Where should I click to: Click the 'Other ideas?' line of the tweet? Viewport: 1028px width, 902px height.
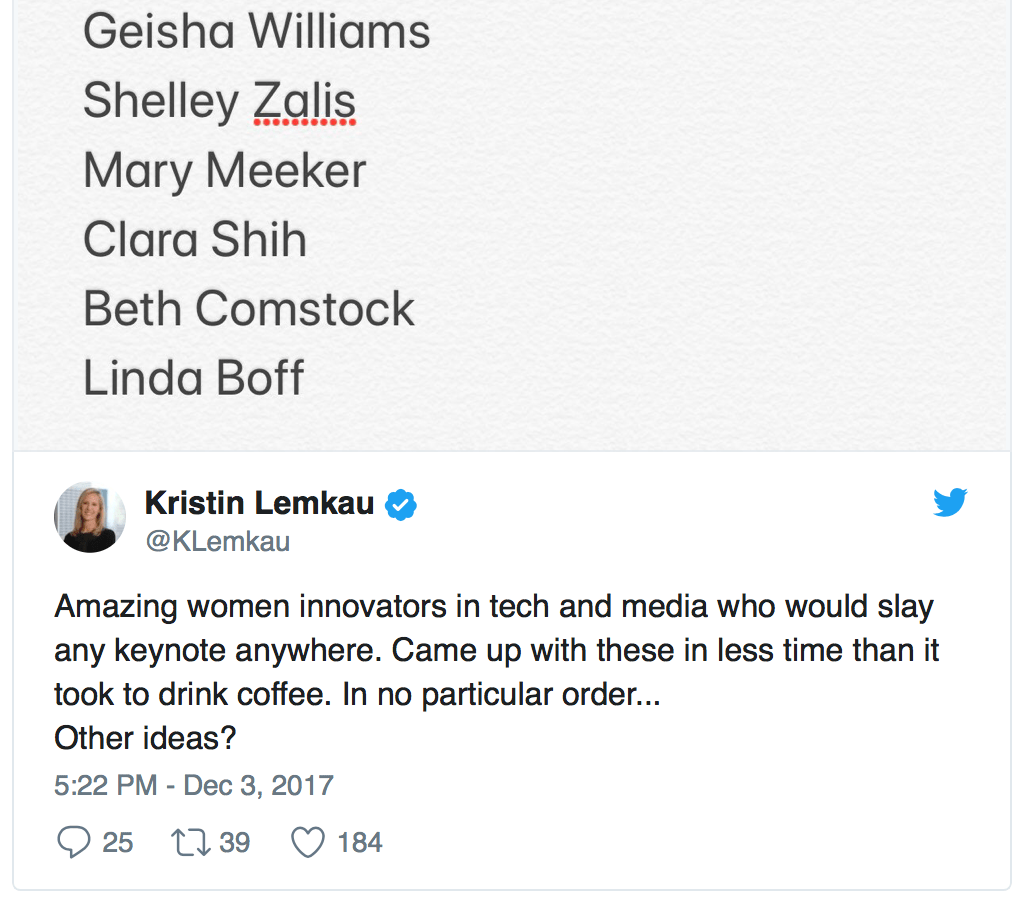[144, 738]
